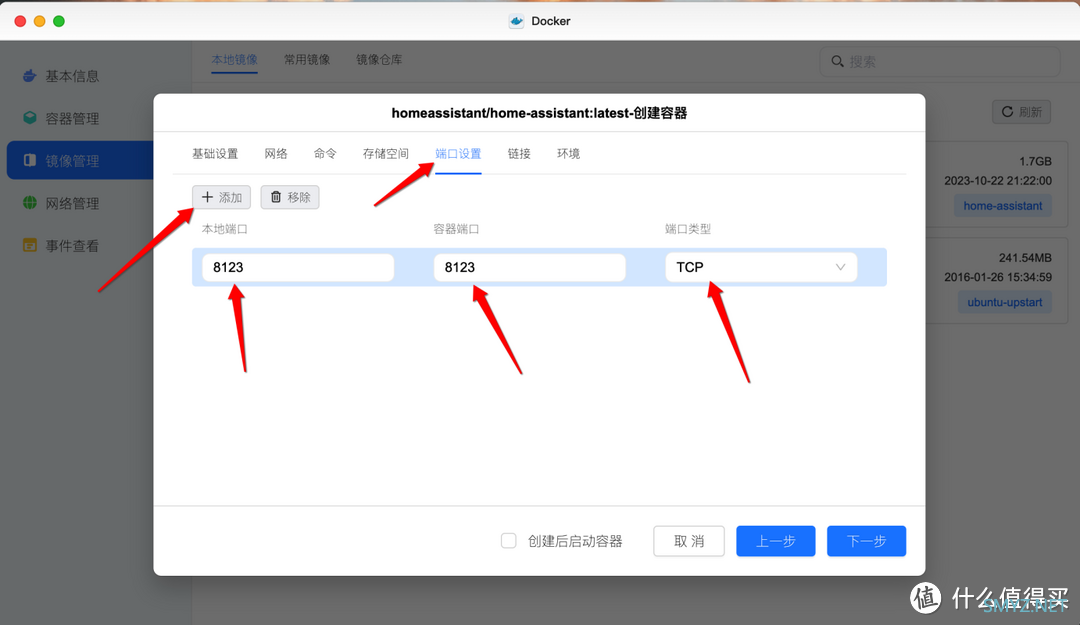The image size is (1080, 625).
Task: Switch to 存储空间 tab
Action: pyautogui.click(x=386, y=154)
